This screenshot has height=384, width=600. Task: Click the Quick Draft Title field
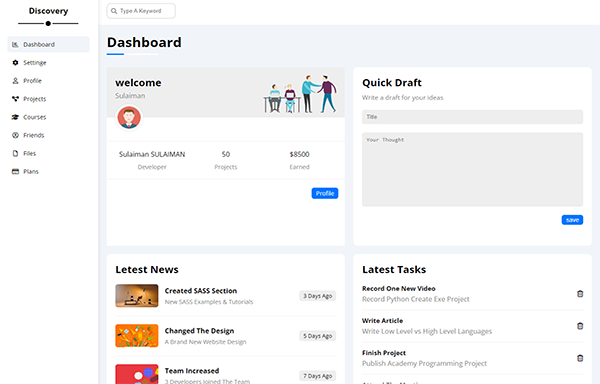pos(472,117)
